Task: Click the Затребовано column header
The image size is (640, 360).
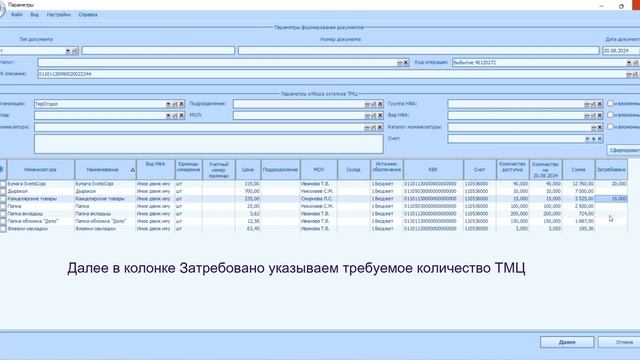Action: pos(611,170)
